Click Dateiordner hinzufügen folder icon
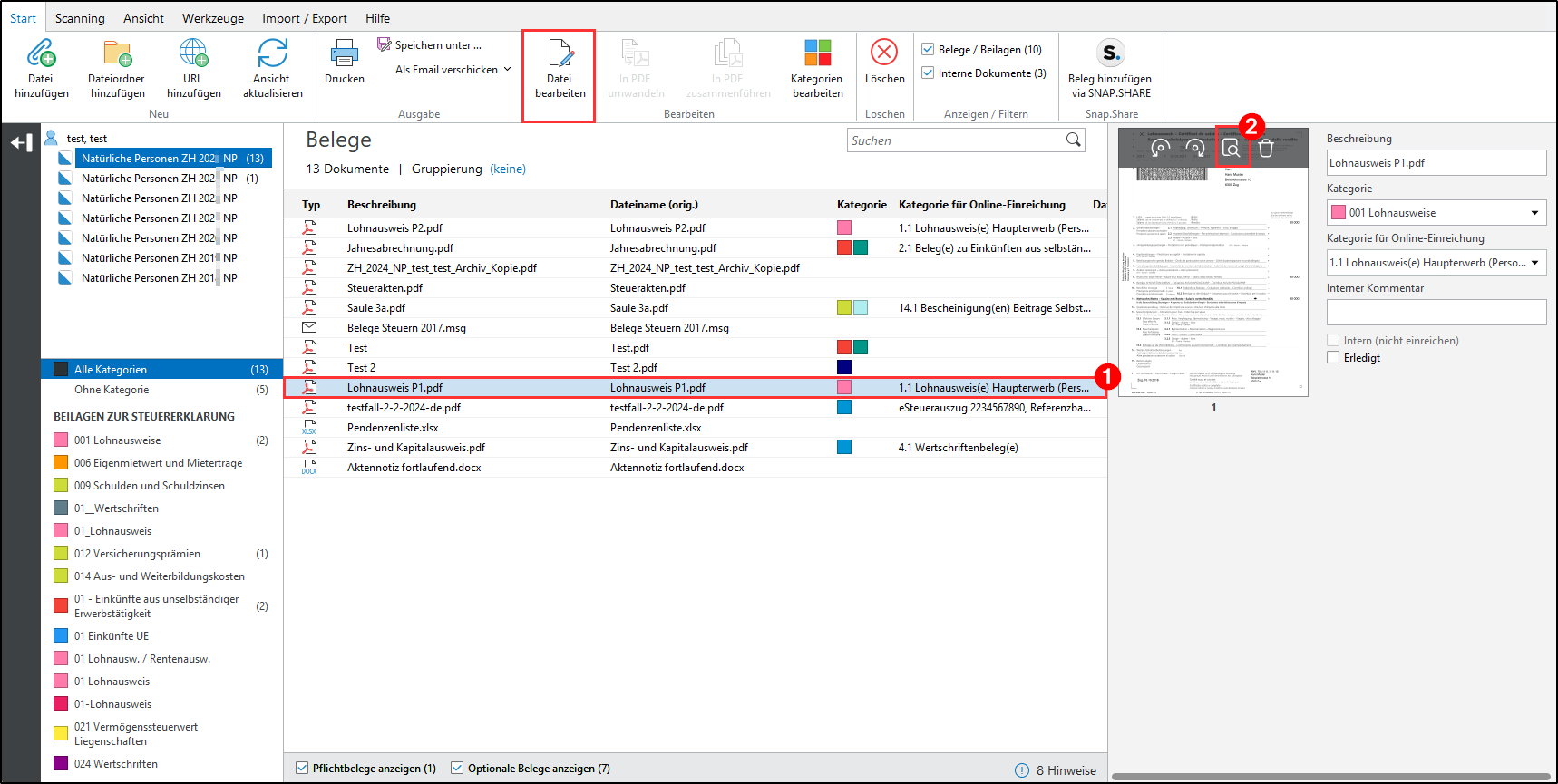 coord(117,53)
